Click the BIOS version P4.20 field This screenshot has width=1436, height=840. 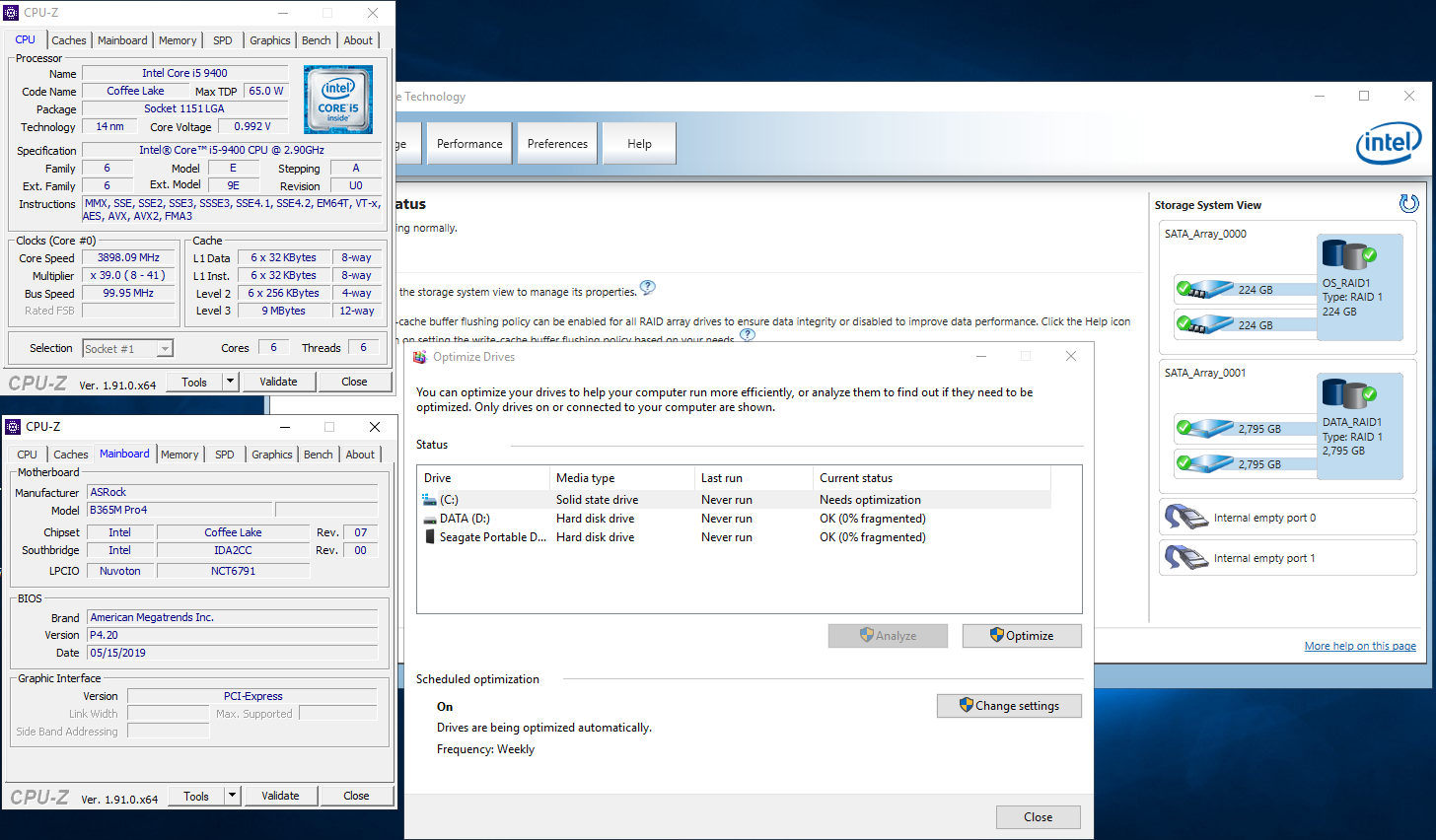click(x=232, y=635)
